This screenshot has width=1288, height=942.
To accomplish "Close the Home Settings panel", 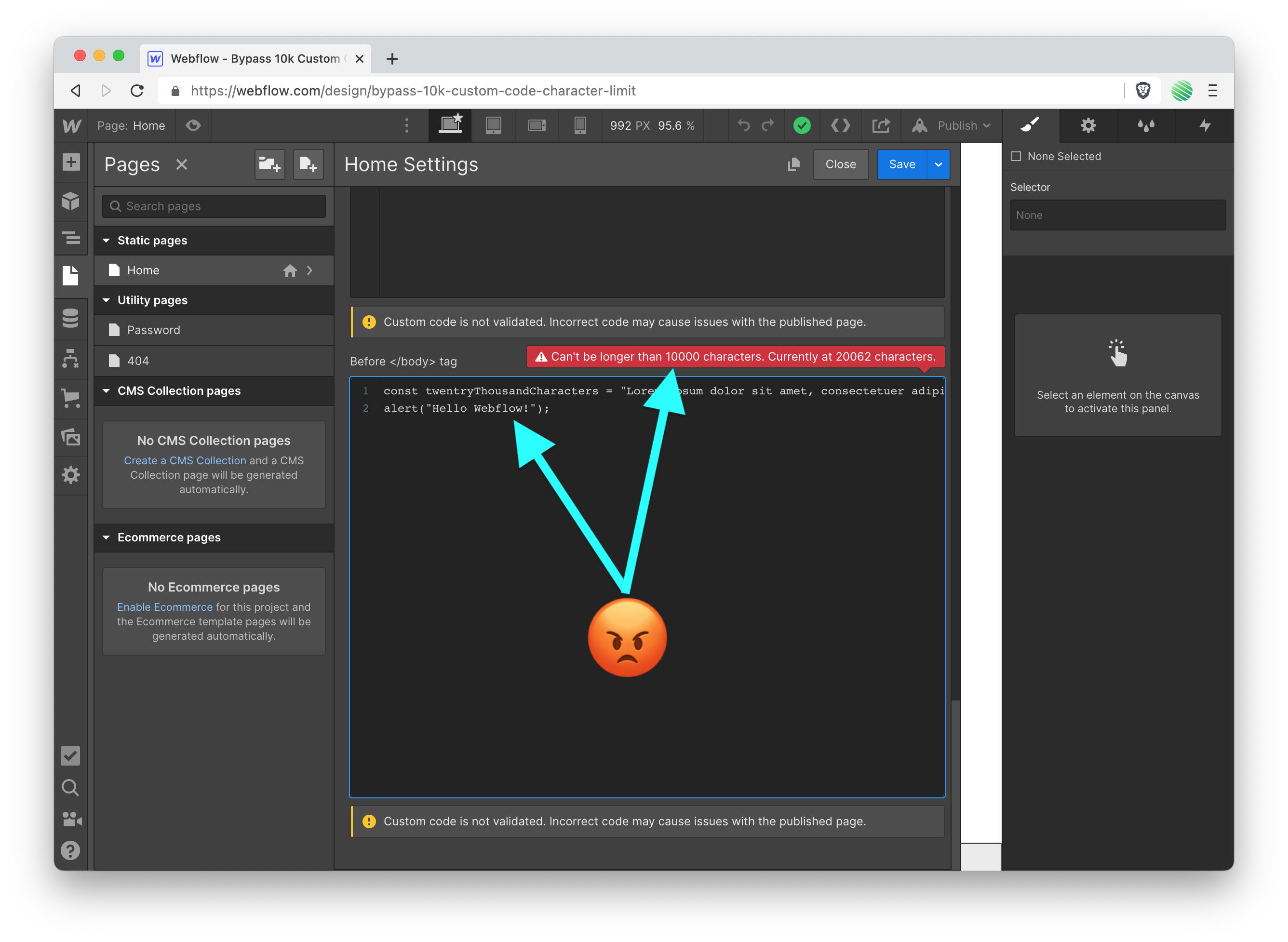I will tap(840, 164).
